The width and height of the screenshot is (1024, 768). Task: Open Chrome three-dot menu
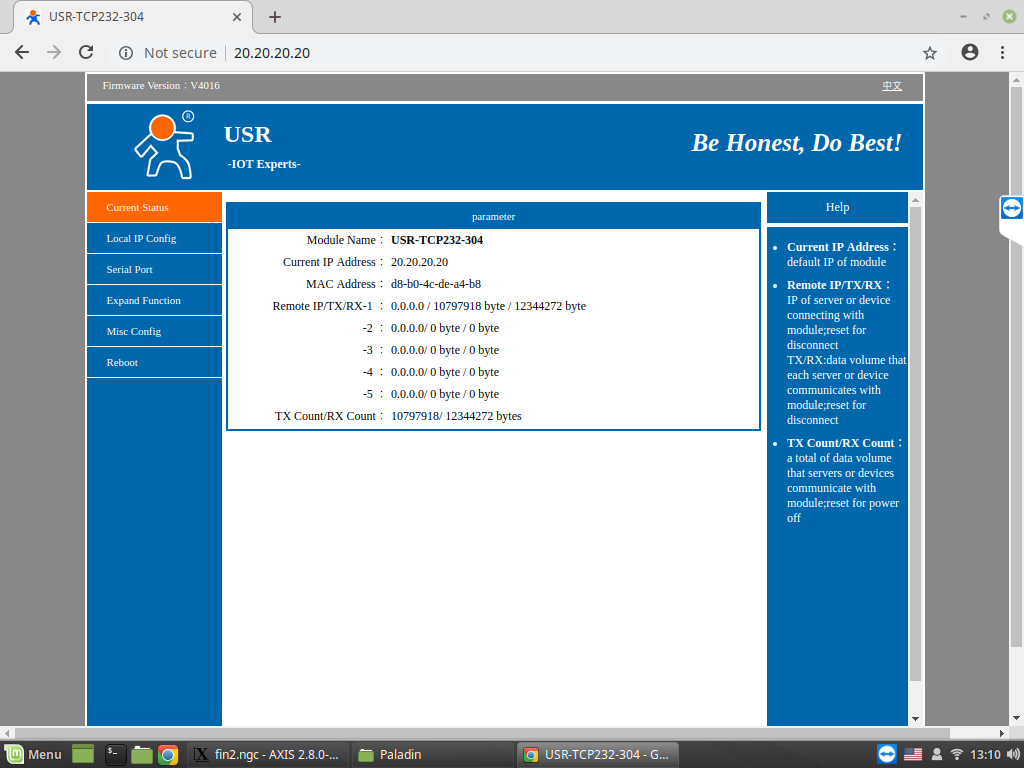click(1002, 52)
